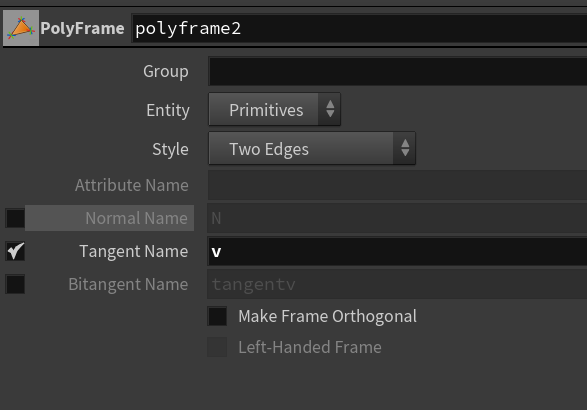Image resolution: width=587 pixels, height=410 pixels.
Task: Click the Normal Name label
Action: (136, 218)
